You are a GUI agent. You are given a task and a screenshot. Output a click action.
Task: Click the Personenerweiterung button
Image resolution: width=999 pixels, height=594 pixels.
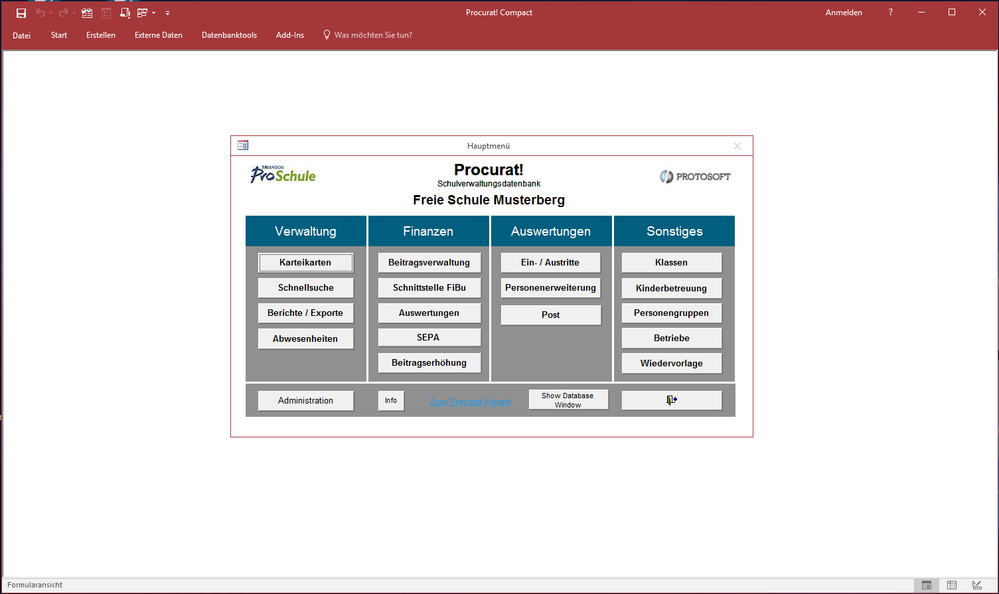(x=550, y=288)
